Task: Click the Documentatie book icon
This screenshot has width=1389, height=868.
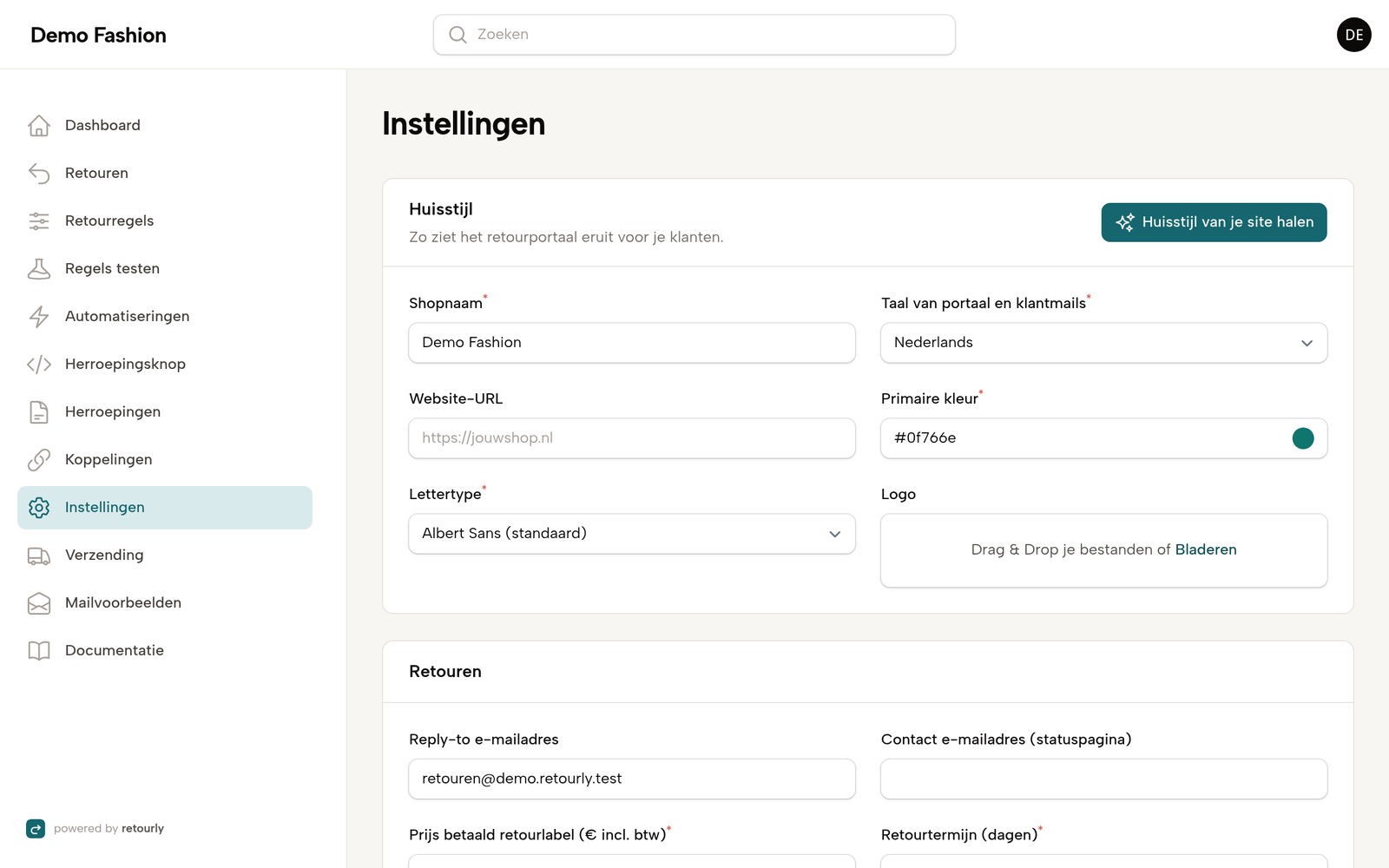Action: pos(39,651)
